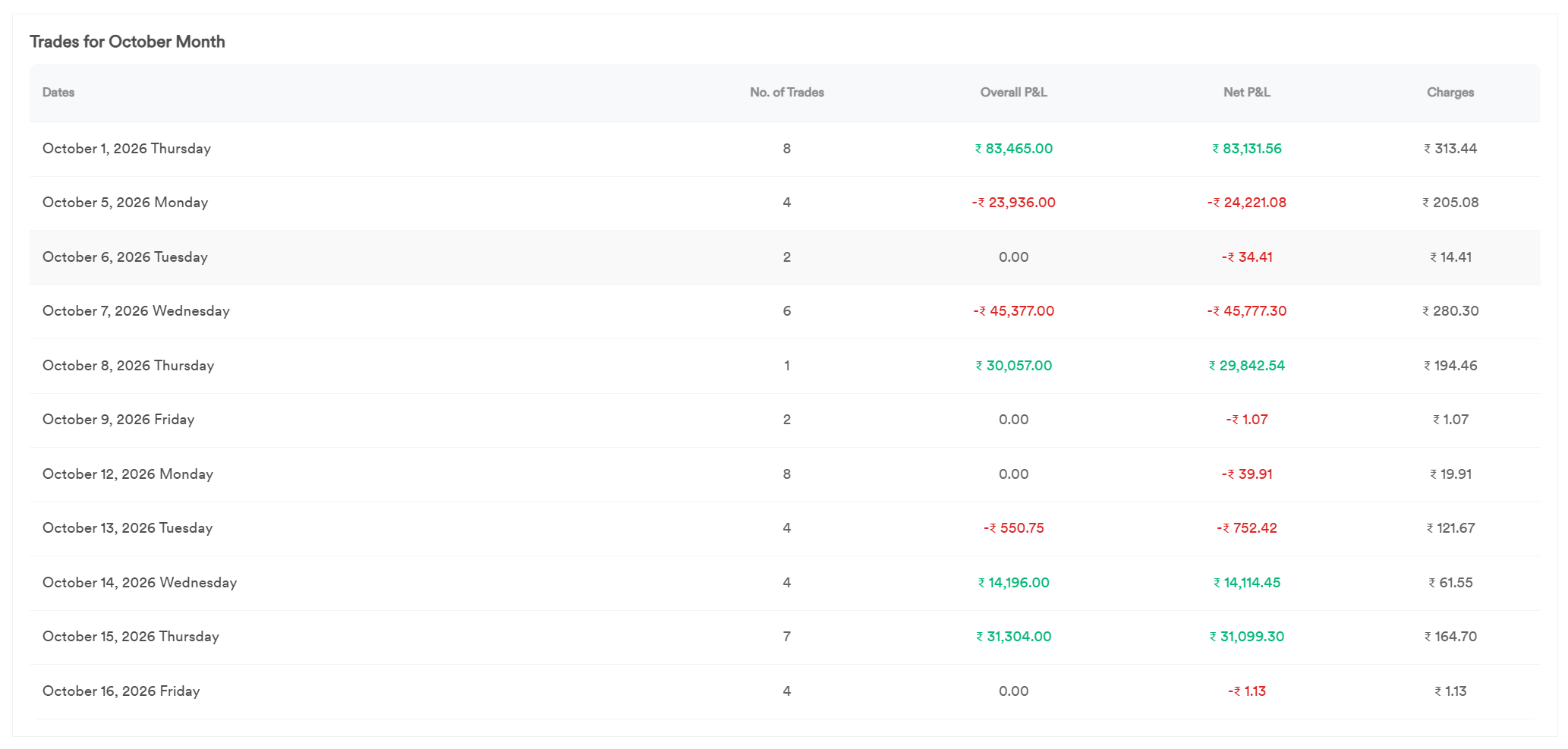The height and width of the screenshot is (749, 1568).
Task: Select the October 6, 2026 Tuesday row date
Action: point(125,257)
